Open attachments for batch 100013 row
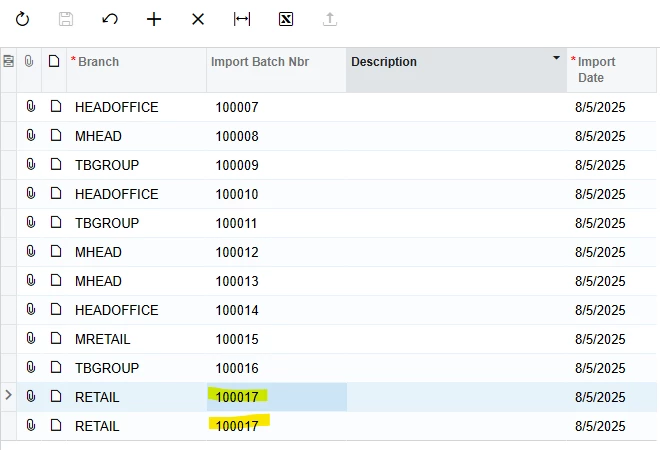Viewport: 660px width, 450px height. coord(31,280)
